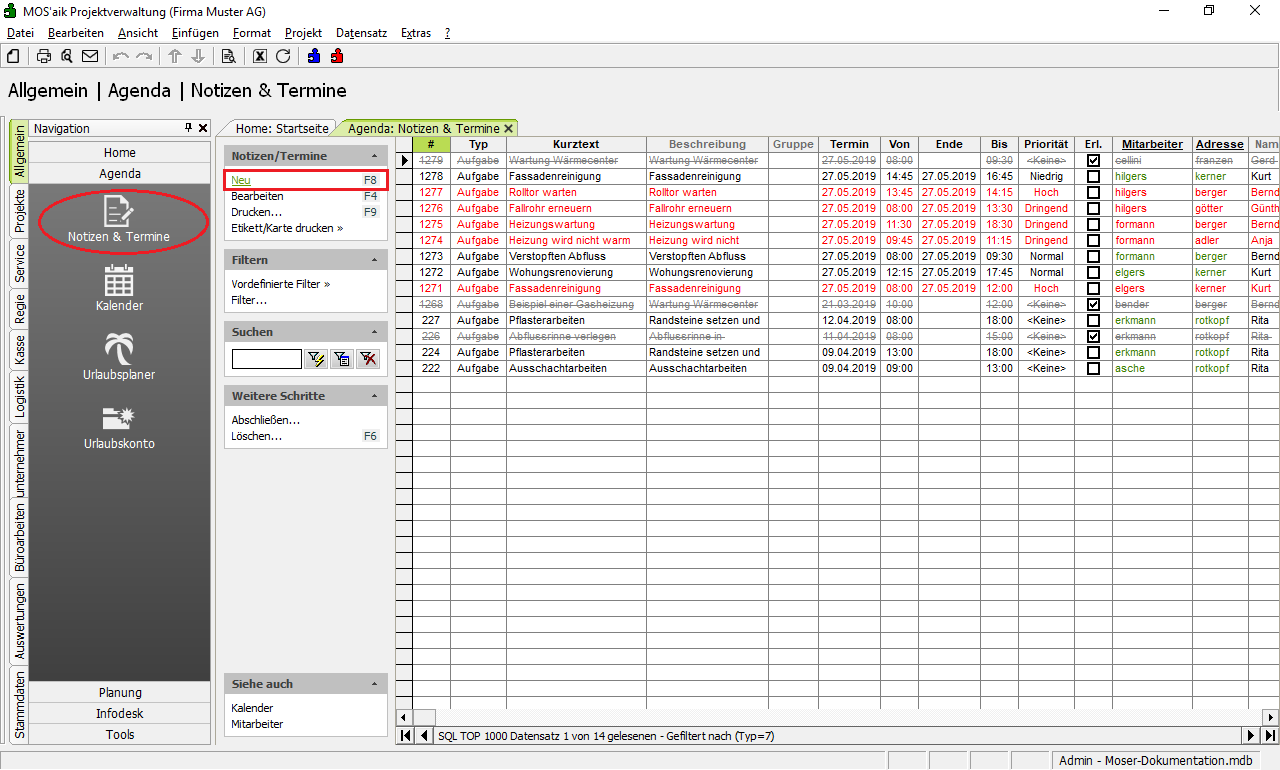Open the Datensatz menu
Screen dimensions: 1280x770
tap(361, 33)
